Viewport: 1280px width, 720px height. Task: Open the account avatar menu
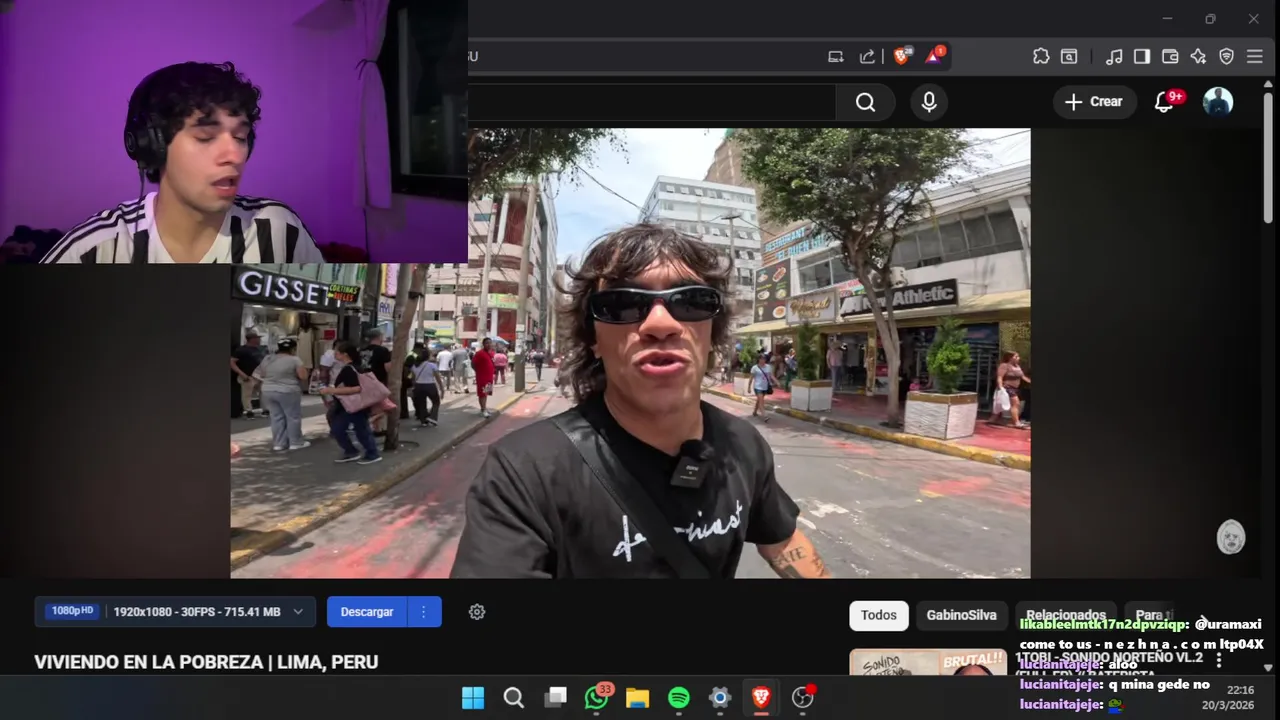click(1217, 102)
